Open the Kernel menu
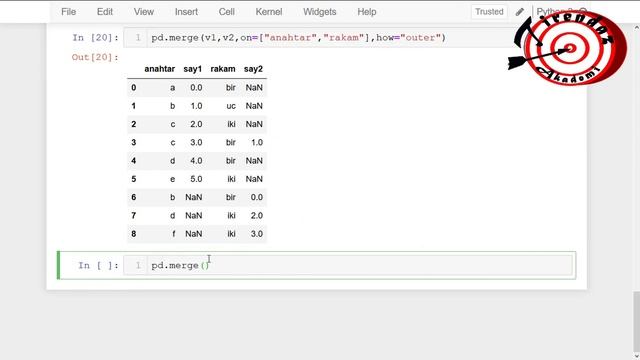640x360 pixels. pyautogui.click(x=269, y=12)
